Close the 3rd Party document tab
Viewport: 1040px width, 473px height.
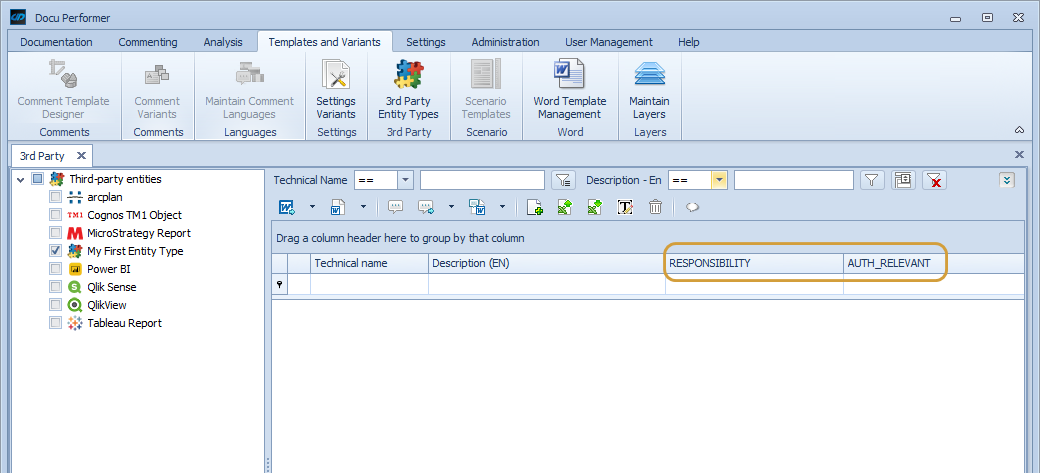(81, 156)
